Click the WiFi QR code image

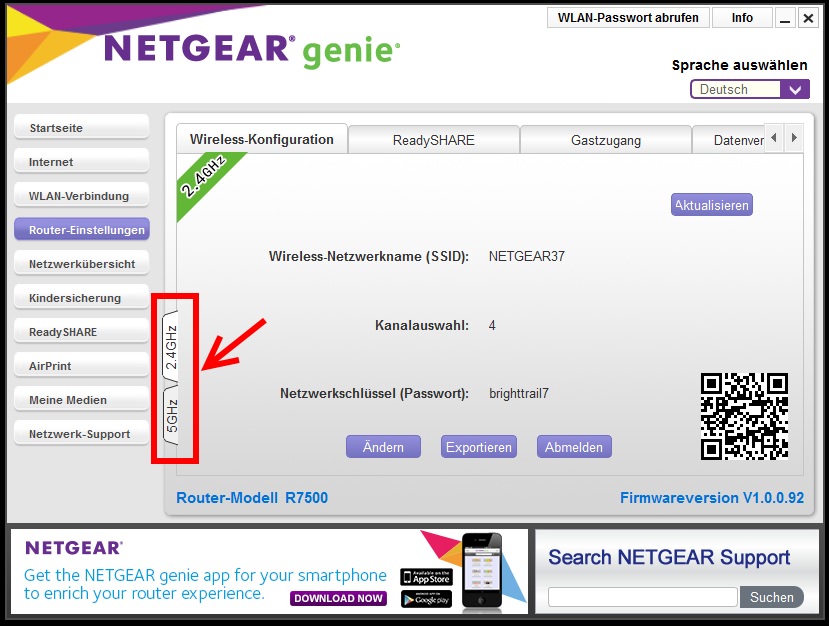[x=744, y=416]
